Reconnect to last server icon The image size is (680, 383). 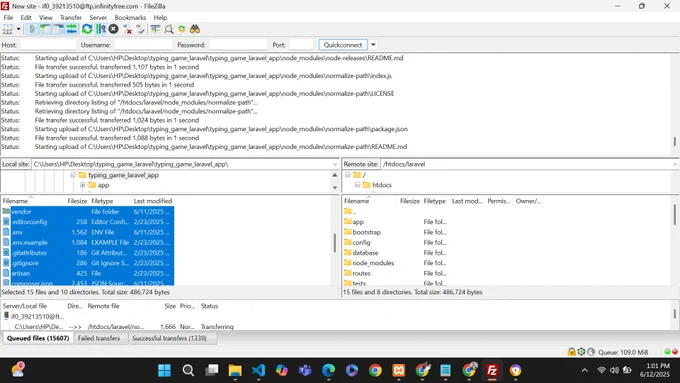point(140,29)
